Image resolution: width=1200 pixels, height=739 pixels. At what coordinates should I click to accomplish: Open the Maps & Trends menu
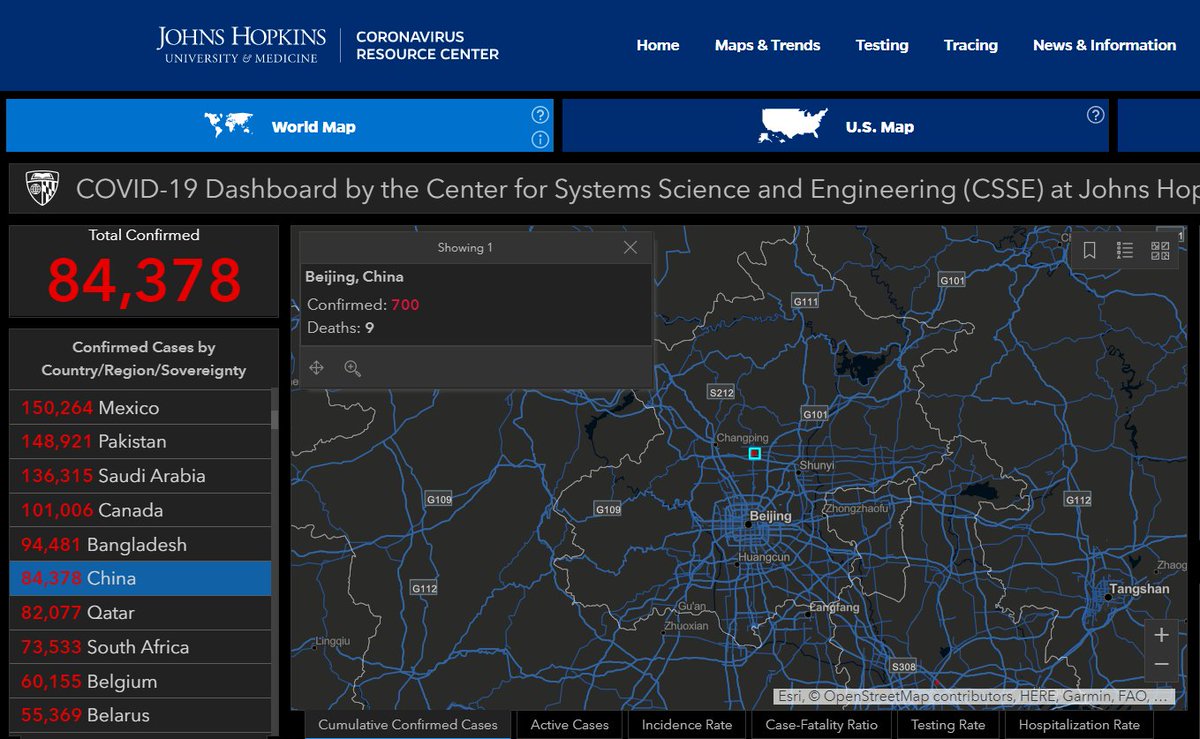click(767, 45)
